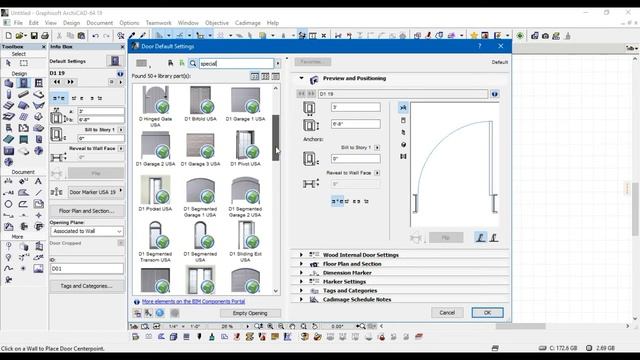Click the New document icon in toolbar

click(x=9, y=36)
